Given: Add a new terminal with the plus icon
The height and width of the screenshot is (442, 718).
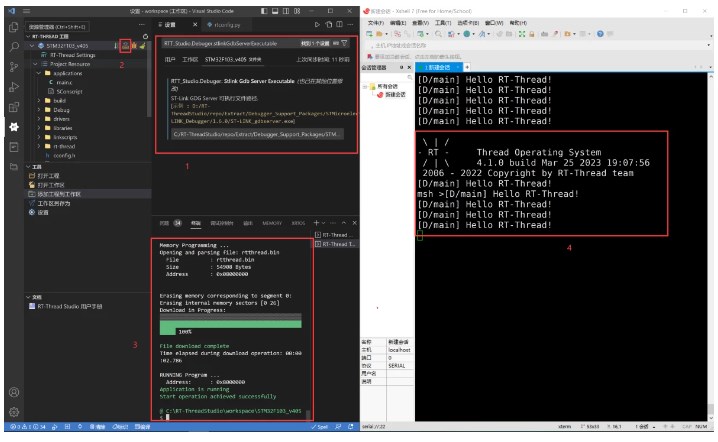Looking at the screenshot, I should (x=316, y=223).
